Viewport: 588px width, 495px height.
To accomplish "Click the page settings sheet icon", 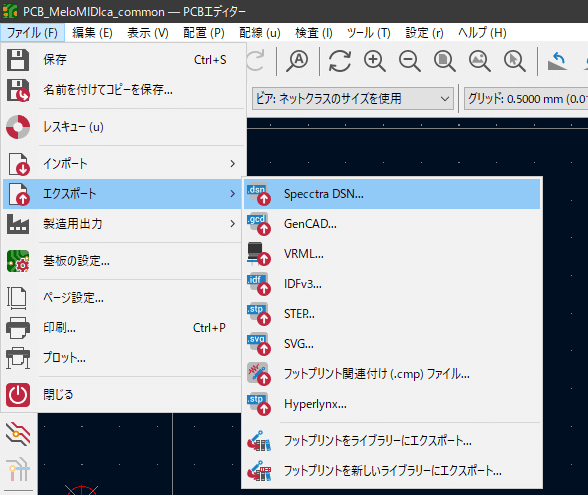I will coord(17,298).
